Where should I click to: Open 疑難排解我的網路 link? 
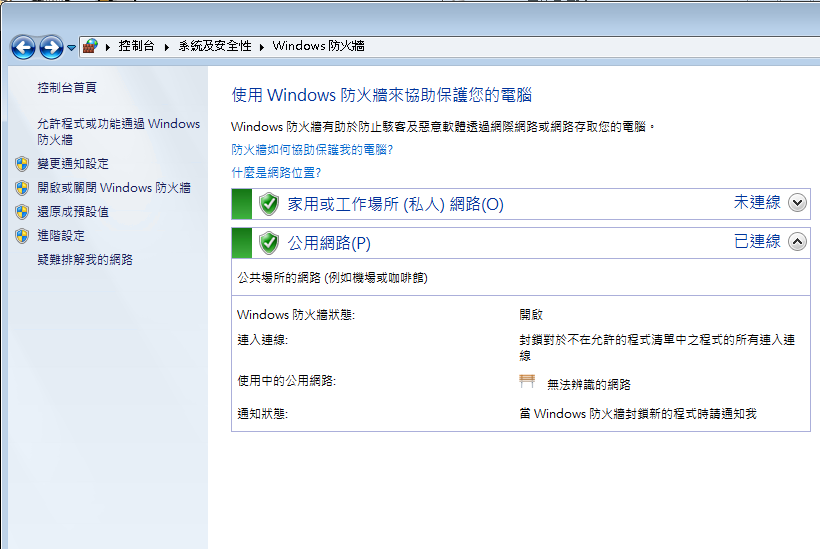pyautogui.click(x=85, y=260)
